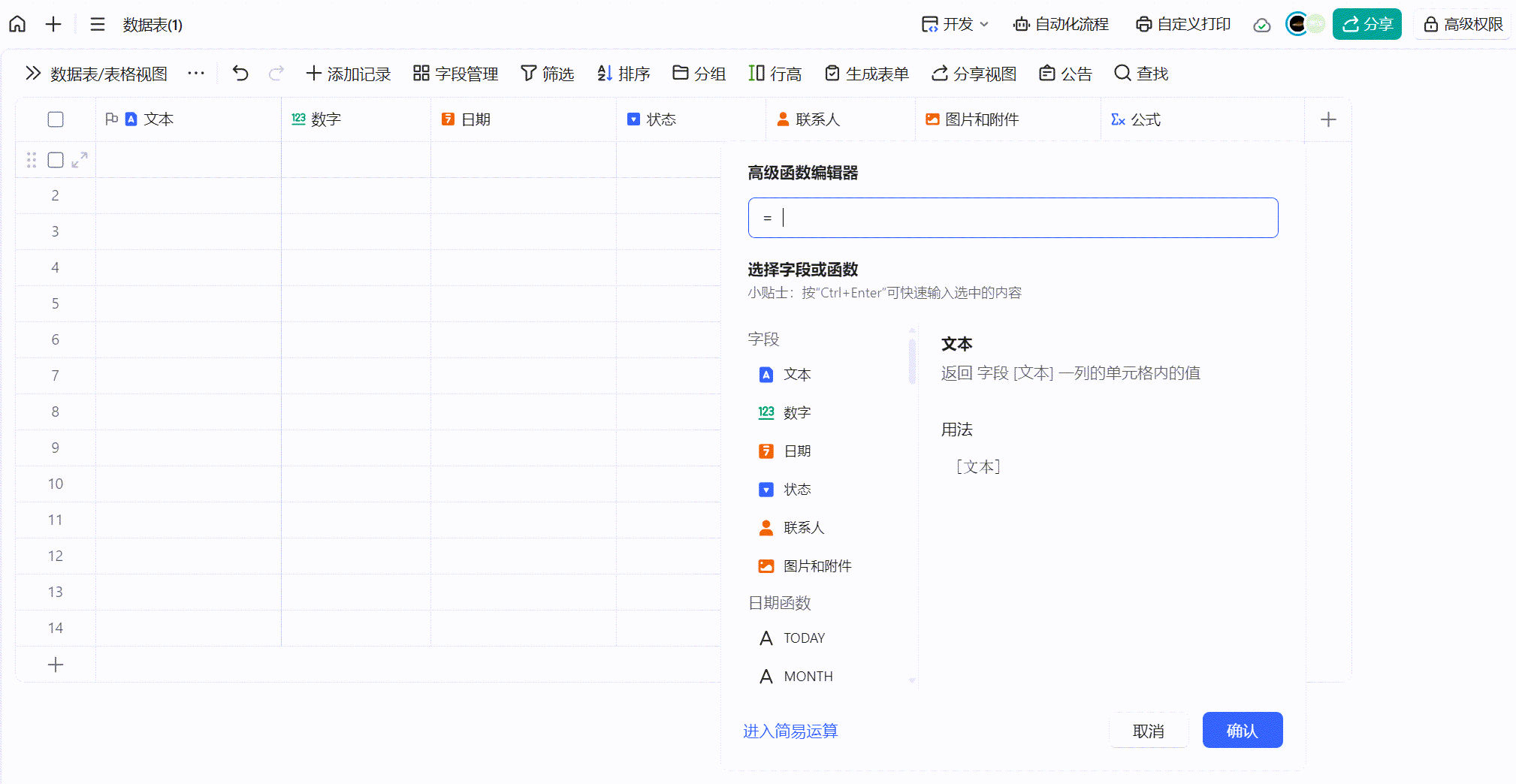
Task: Expand the 开发 dropdown menu
Action: point(955,24)
